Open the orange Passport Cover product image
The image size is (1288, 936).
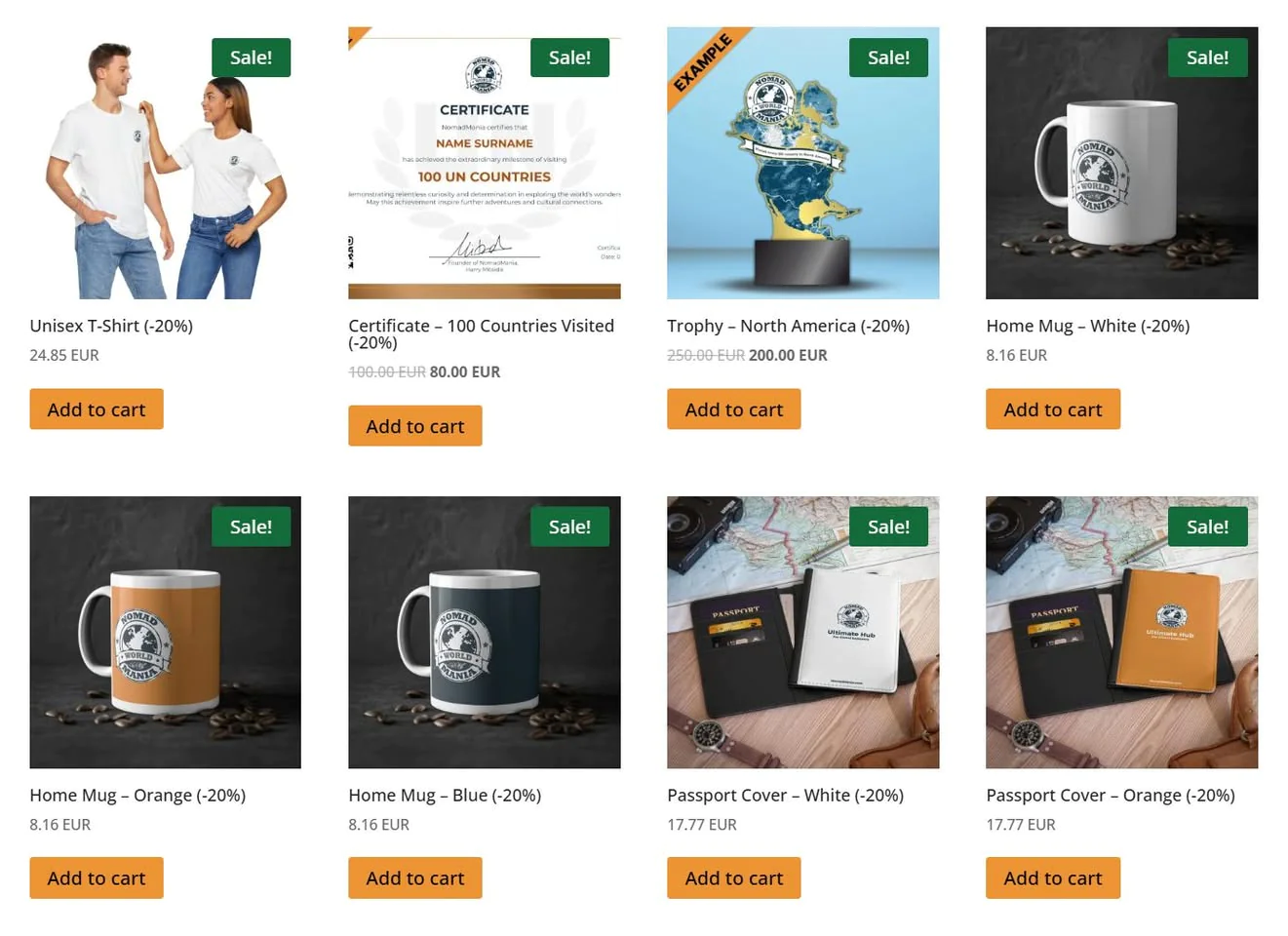[x=1122, y=633]
